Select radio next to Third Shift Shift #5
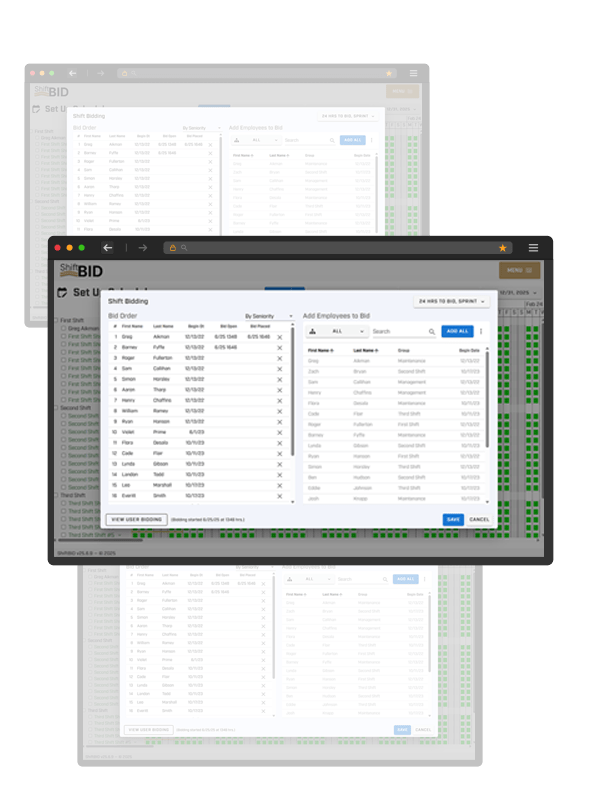 (x=64, y=535)
